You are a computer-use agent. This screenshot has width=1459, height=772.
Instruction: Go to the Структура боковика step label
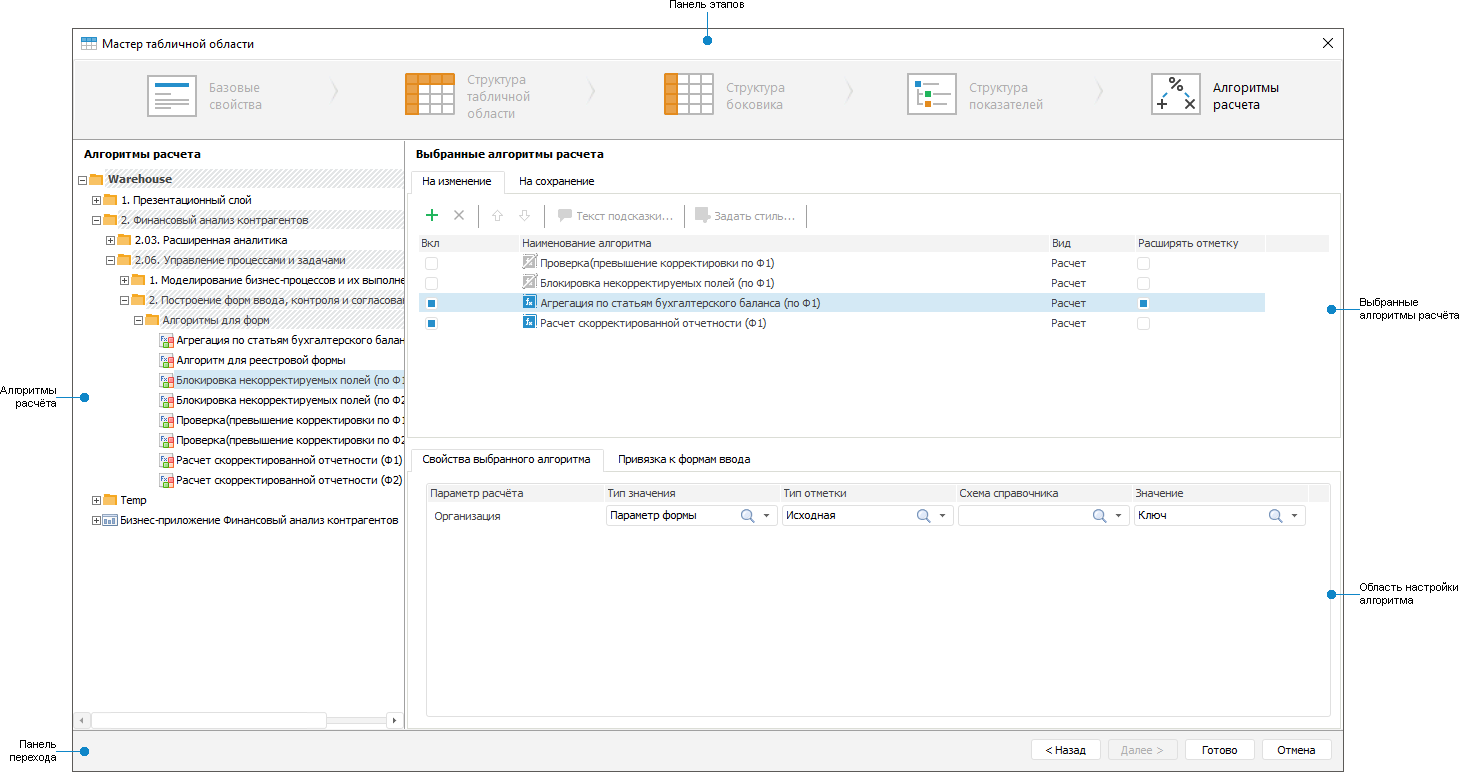point(756,96)
